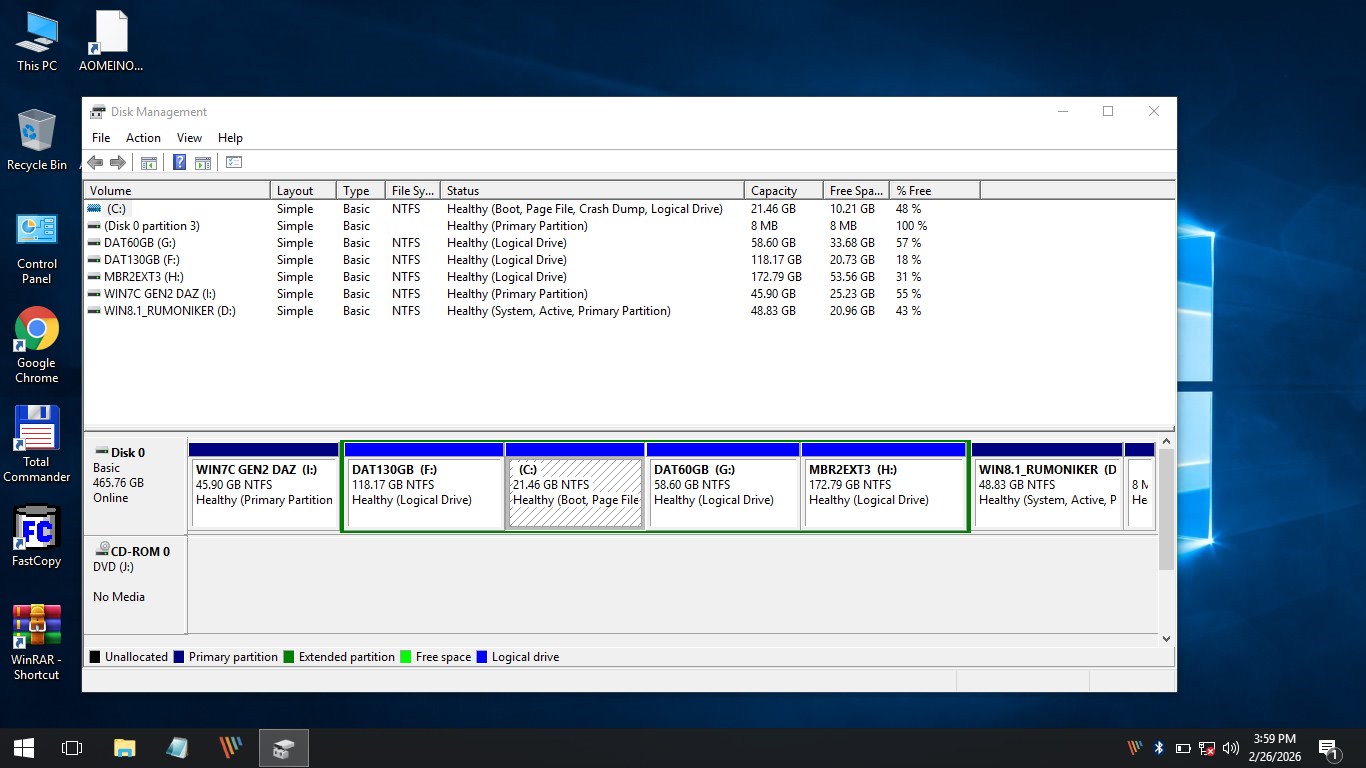The height and width of the screenshot is (768, 1366).
Task: Click the 53.56 GB free space cell
Action: pyautogui.click(x=852, y=277)
